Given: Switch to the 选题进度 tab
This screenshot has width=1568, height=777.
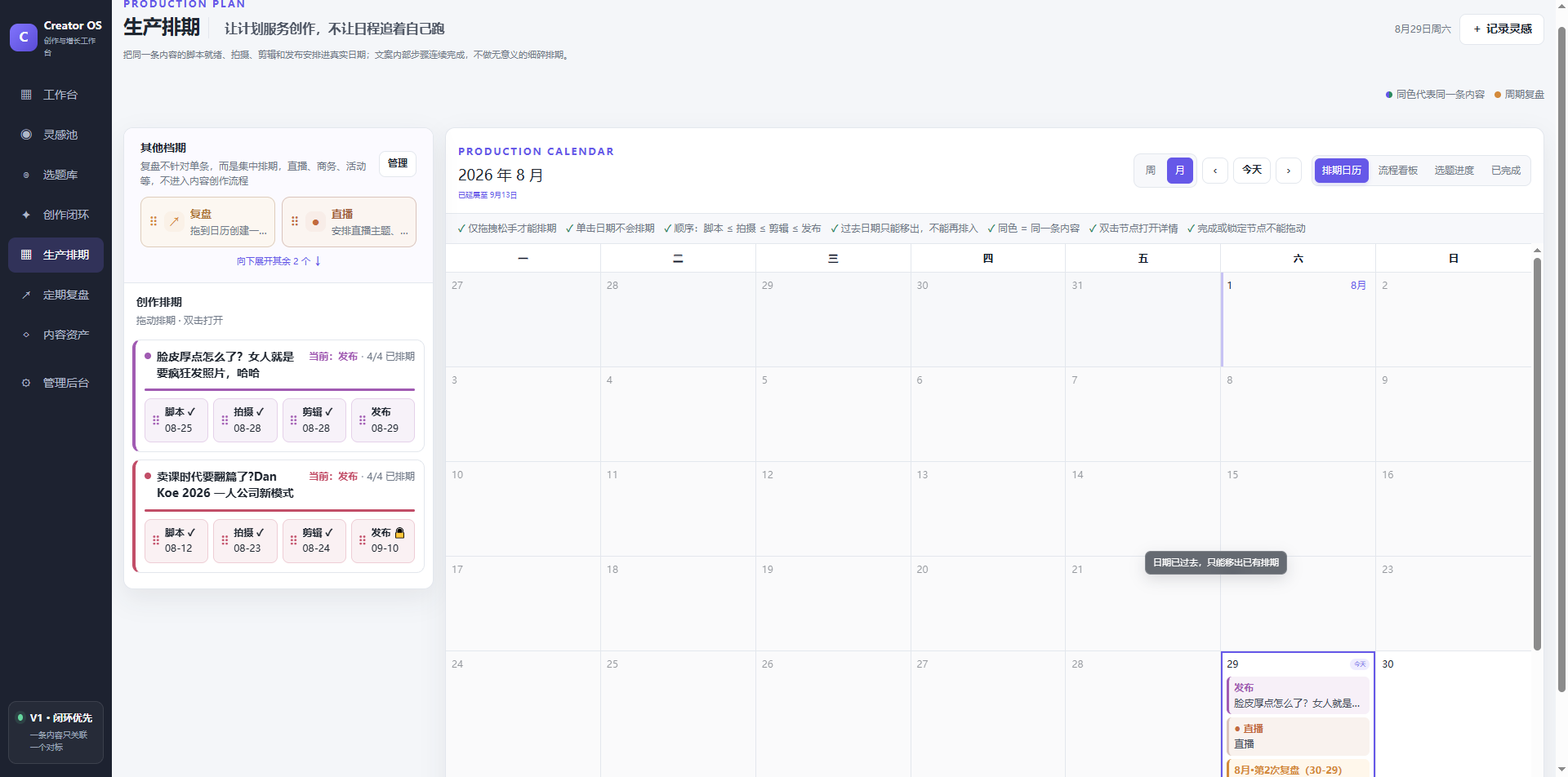Looking at the screenshot, I should (x=1454, y=171).
